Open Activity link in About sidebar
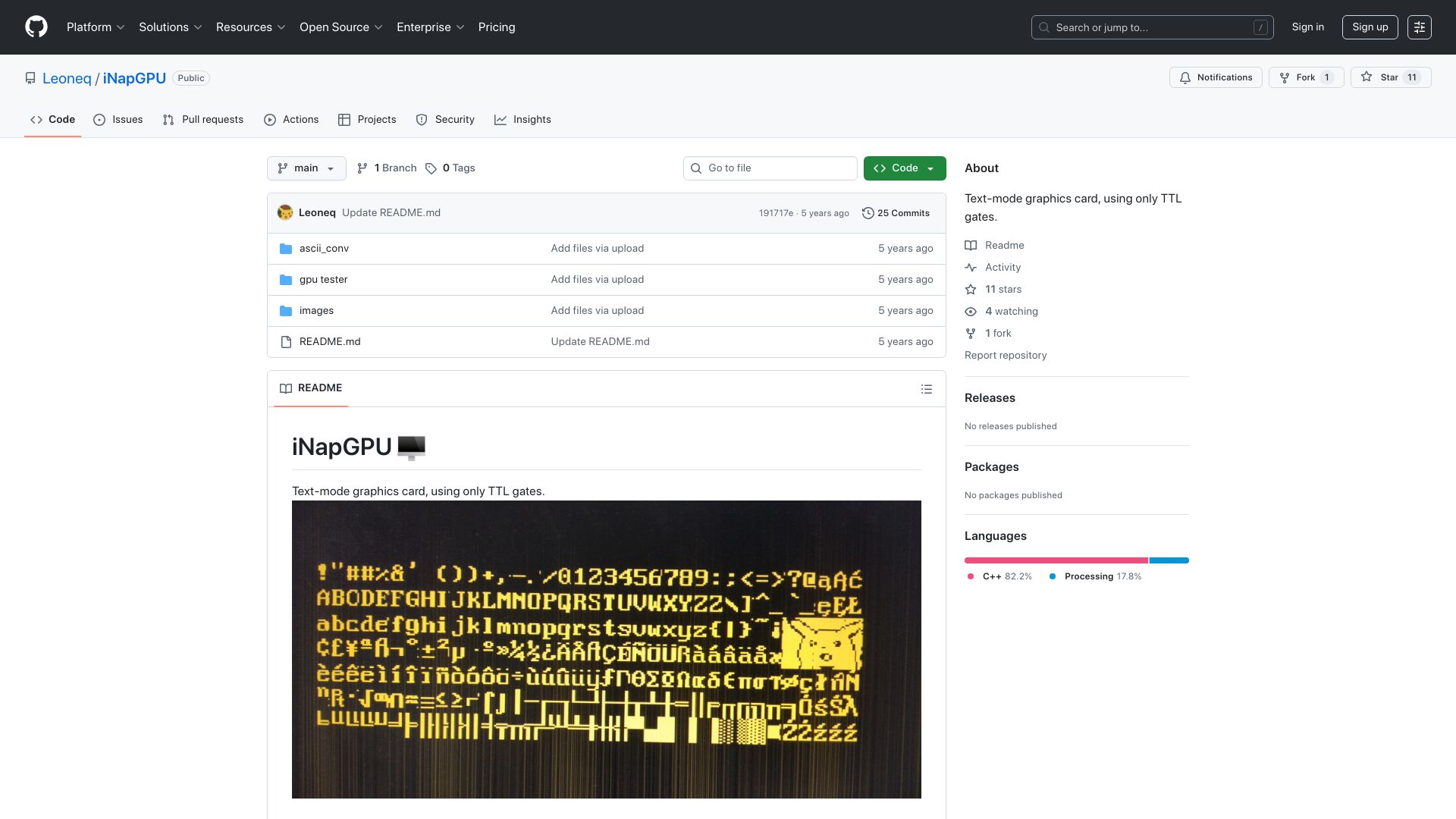The width and height of the screenshot is (1456, 819). coord(993,268)
